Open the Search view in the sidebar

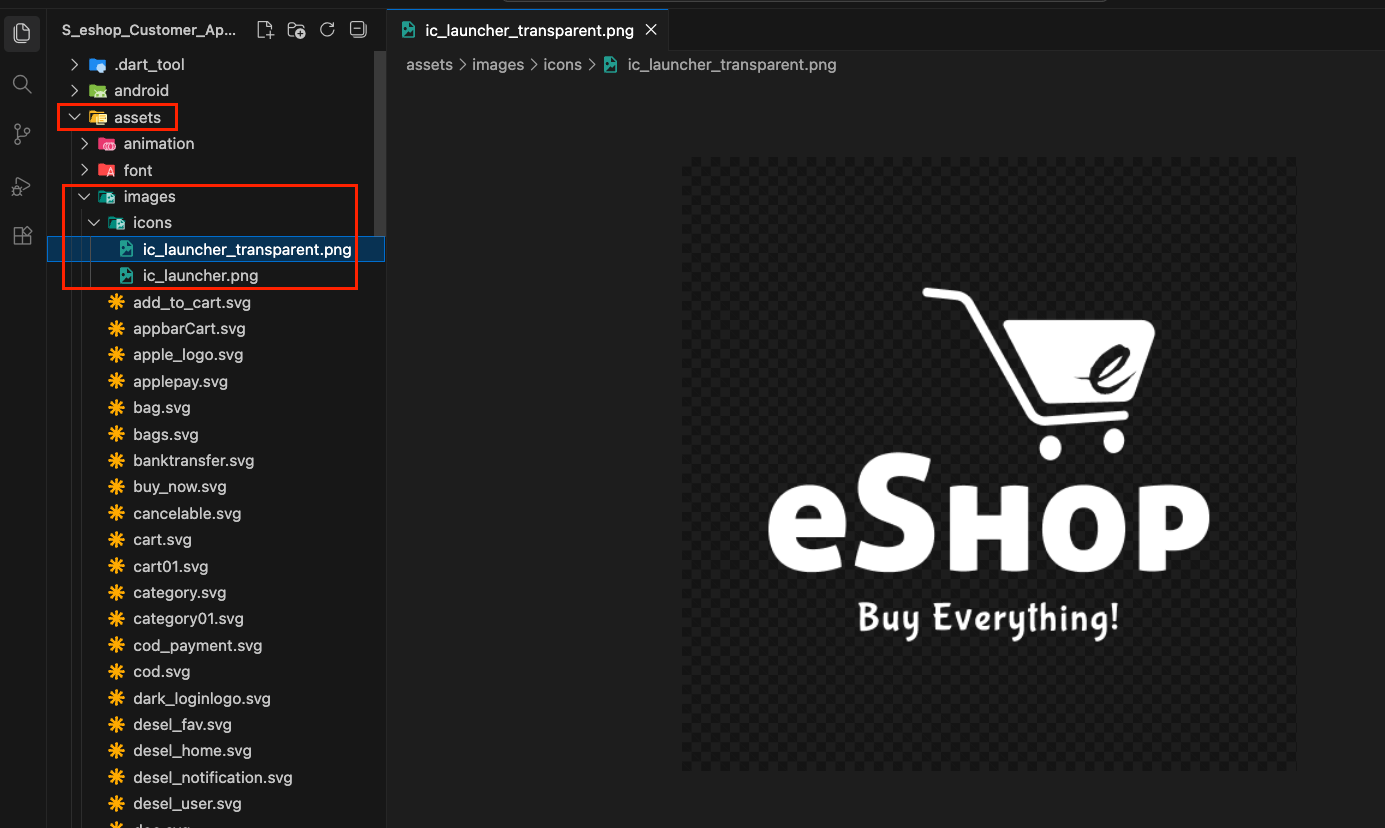click(x=21, y=84)
